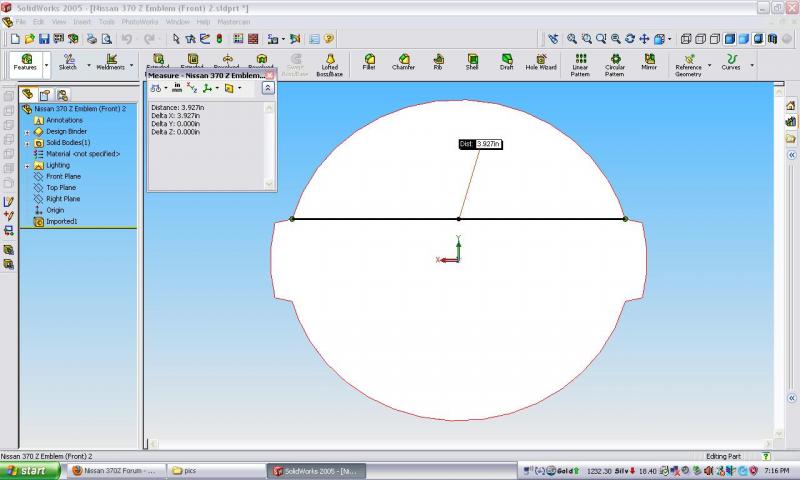The image size is (800, 480).
Task: Open the Sketch toolbar dropdown arrow
Action: [89, 65]
